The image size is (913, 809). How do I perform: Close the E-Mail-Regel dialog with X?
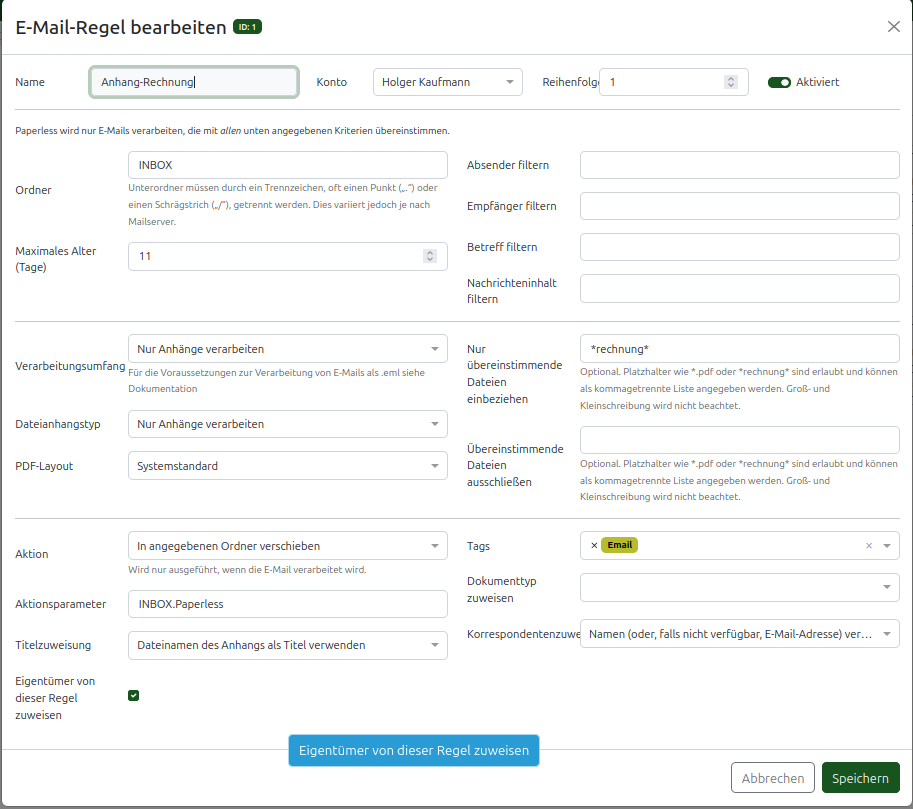[x=893, y=27]
